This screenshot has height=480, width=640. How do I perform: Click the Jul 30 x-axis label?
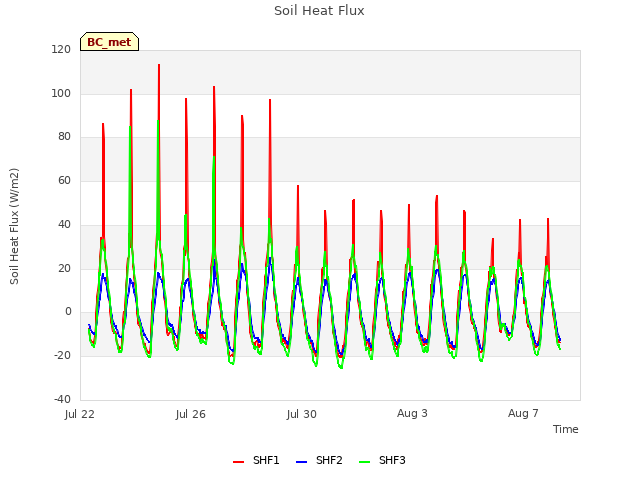point(302,414)
